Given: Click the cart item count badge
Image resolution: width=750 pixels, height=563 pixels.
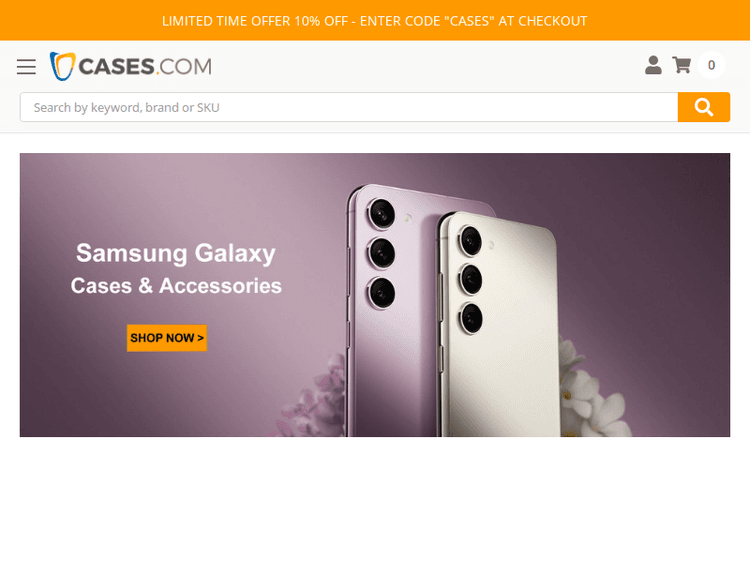Looking at the screenshot, I should point(711,65).
